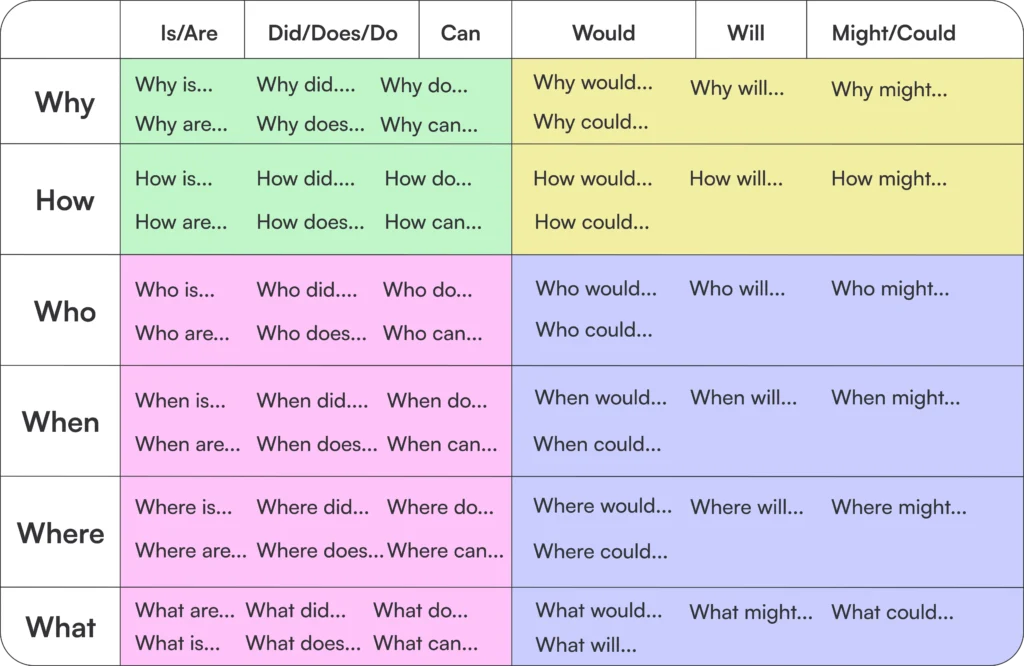Image resolution: width=1024 pixels, height=666 pixels.
Task: Select the 'How might...' phrase
Action: point(889,180)
